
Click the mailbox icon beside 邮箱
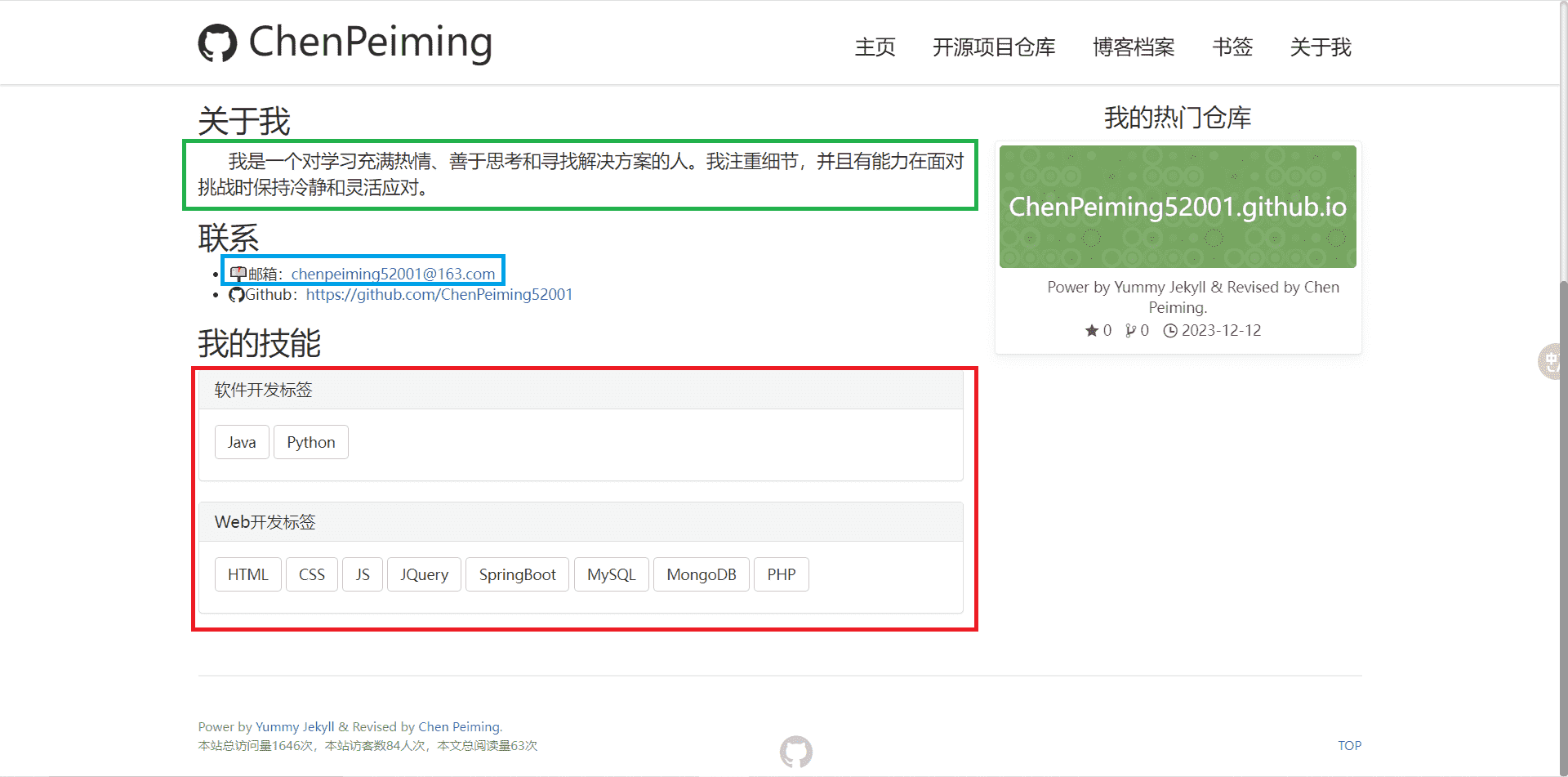[238, 274]
